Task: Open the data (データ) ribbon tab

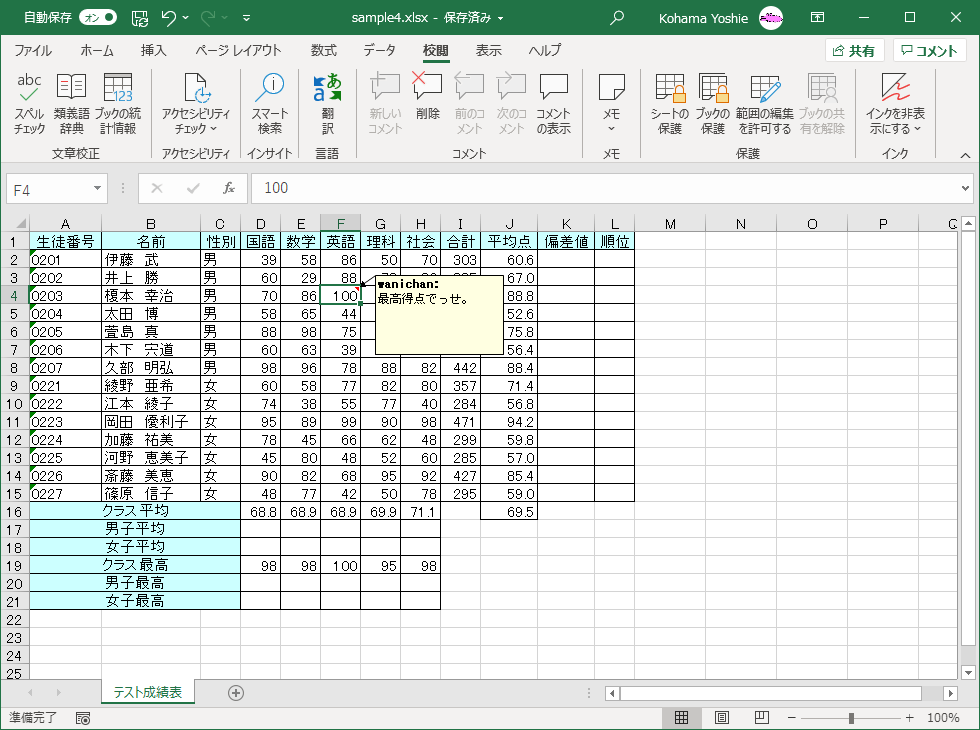Action: click(379, 51)
